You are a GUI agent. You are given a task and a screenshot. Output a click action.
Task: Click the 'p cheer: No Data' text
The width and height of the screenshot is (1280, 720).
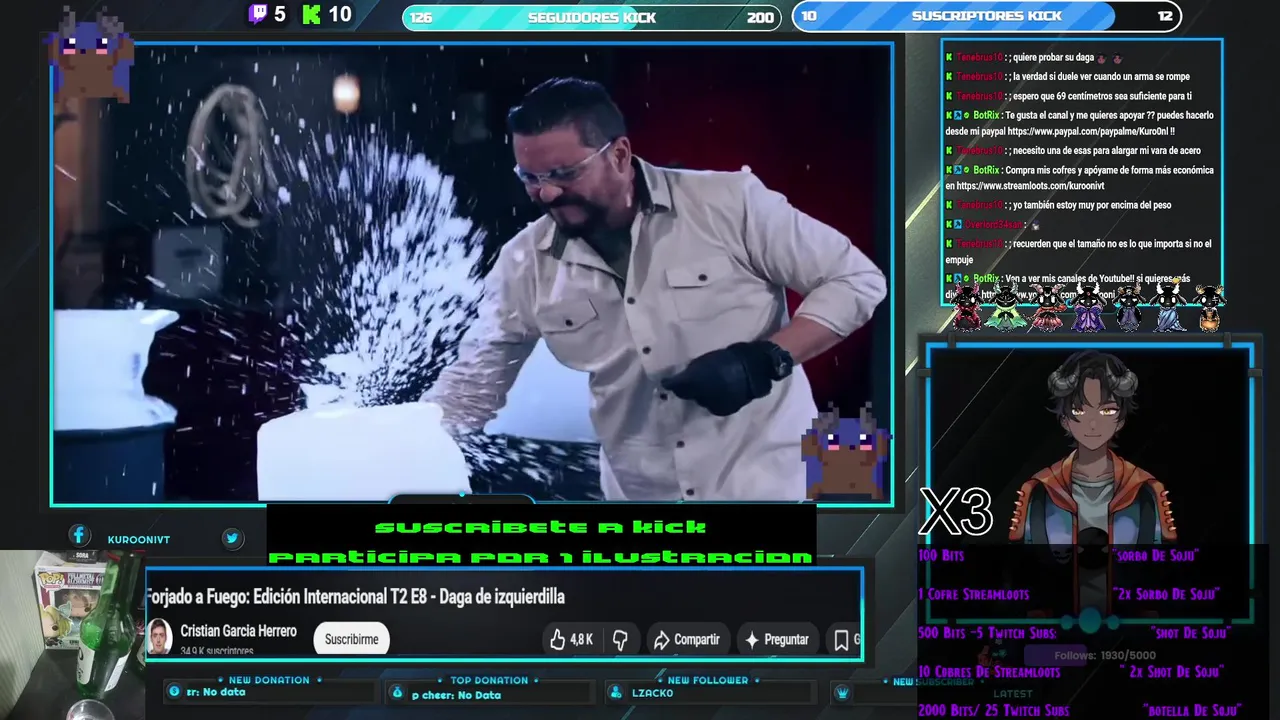click(x=456, y=695)
